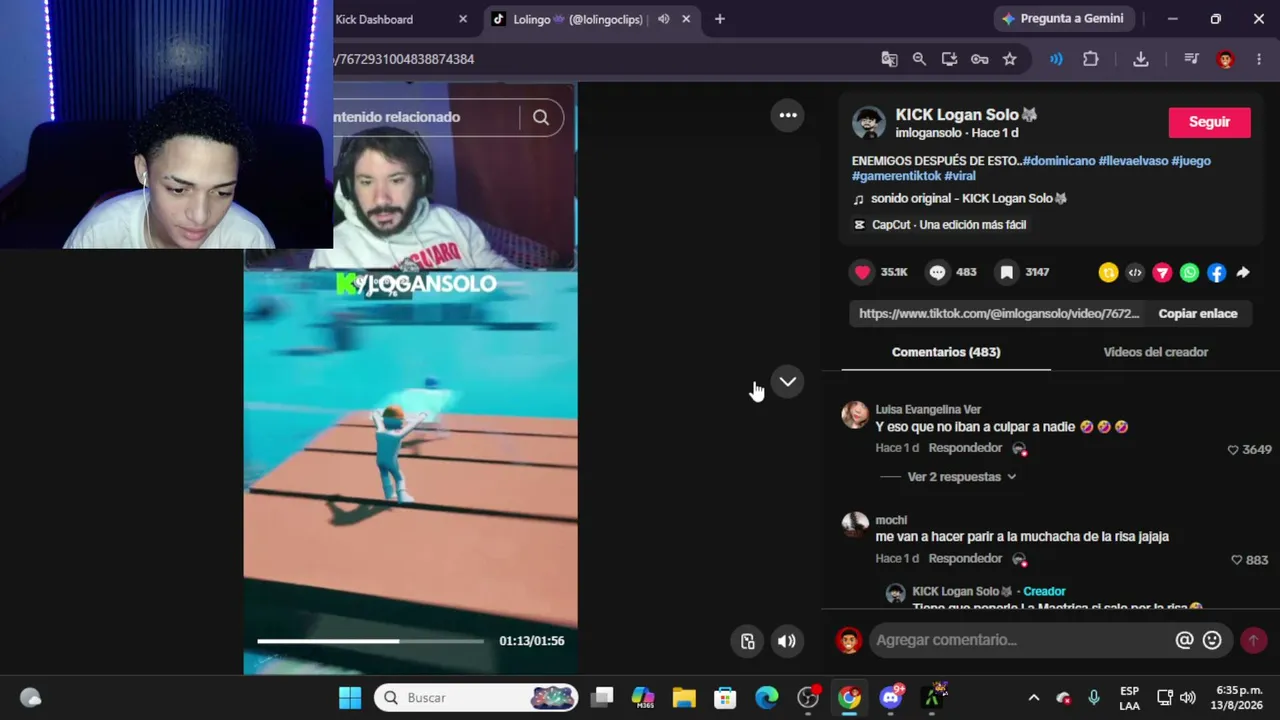Open the sonido original sound link
The height and width of the screenshot is (720, 1280).
[968, 199]
